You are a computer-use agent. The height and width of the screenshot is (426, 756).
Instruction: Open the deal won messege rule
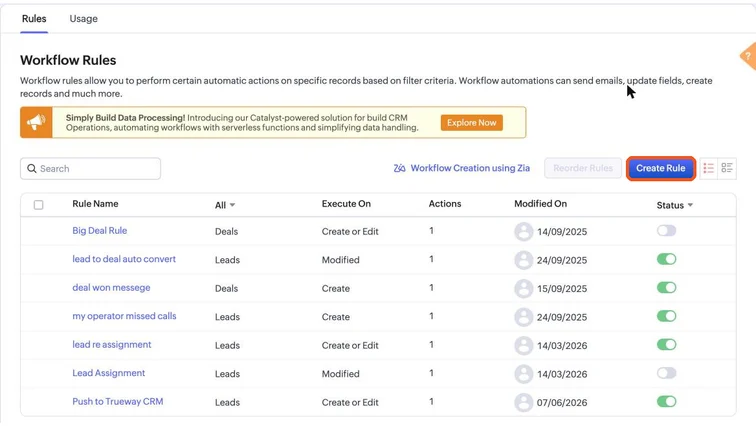111,287
